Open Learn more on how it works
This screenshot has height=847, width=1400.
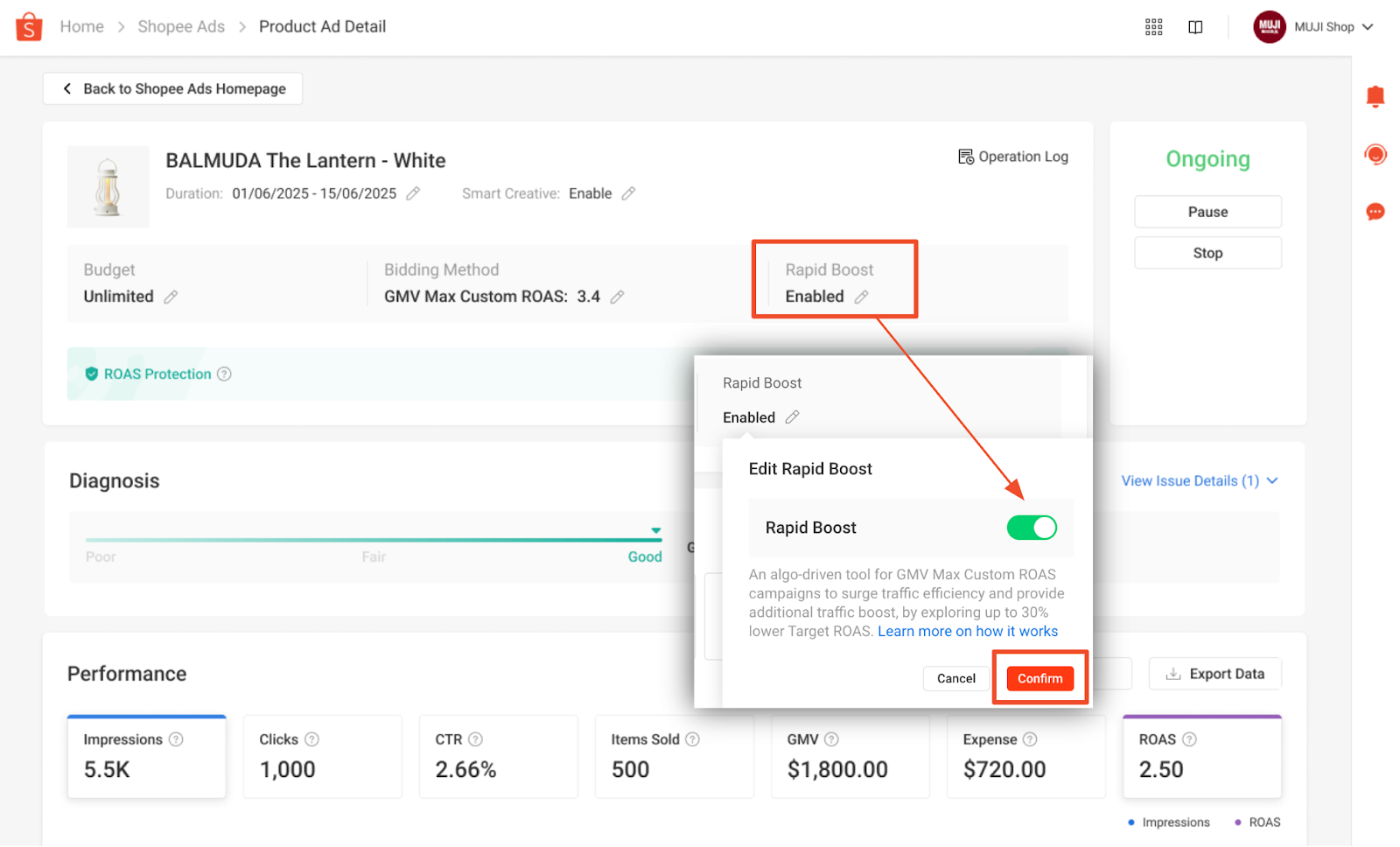(x=968, y=631)
